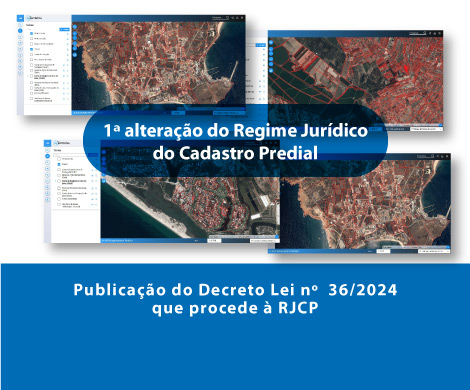The height and width of the screenshot is (390, 470).
Task: Open the basemap dropdown at the bottom of the bottom-left map
Action: (x=264, y=240)
